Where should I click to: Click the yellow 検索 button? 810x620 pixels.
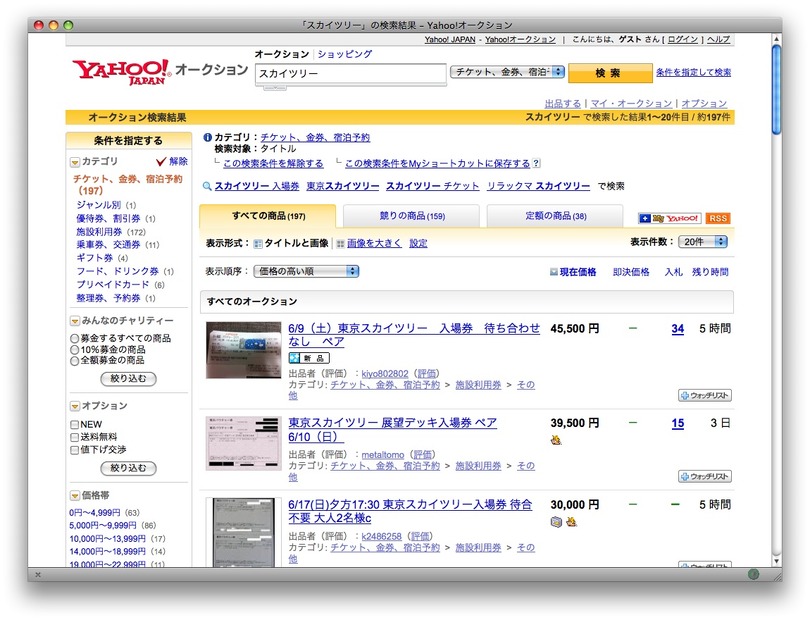[x=610, y=73]
